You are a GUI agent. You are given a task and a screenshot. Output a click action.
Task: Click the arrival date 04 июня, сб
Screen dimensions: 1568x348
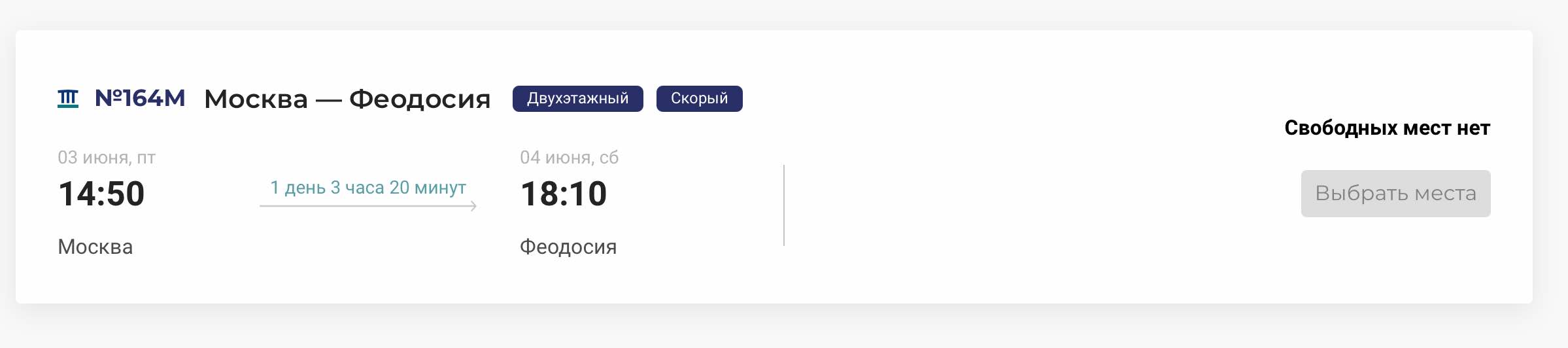coord(569,158)
